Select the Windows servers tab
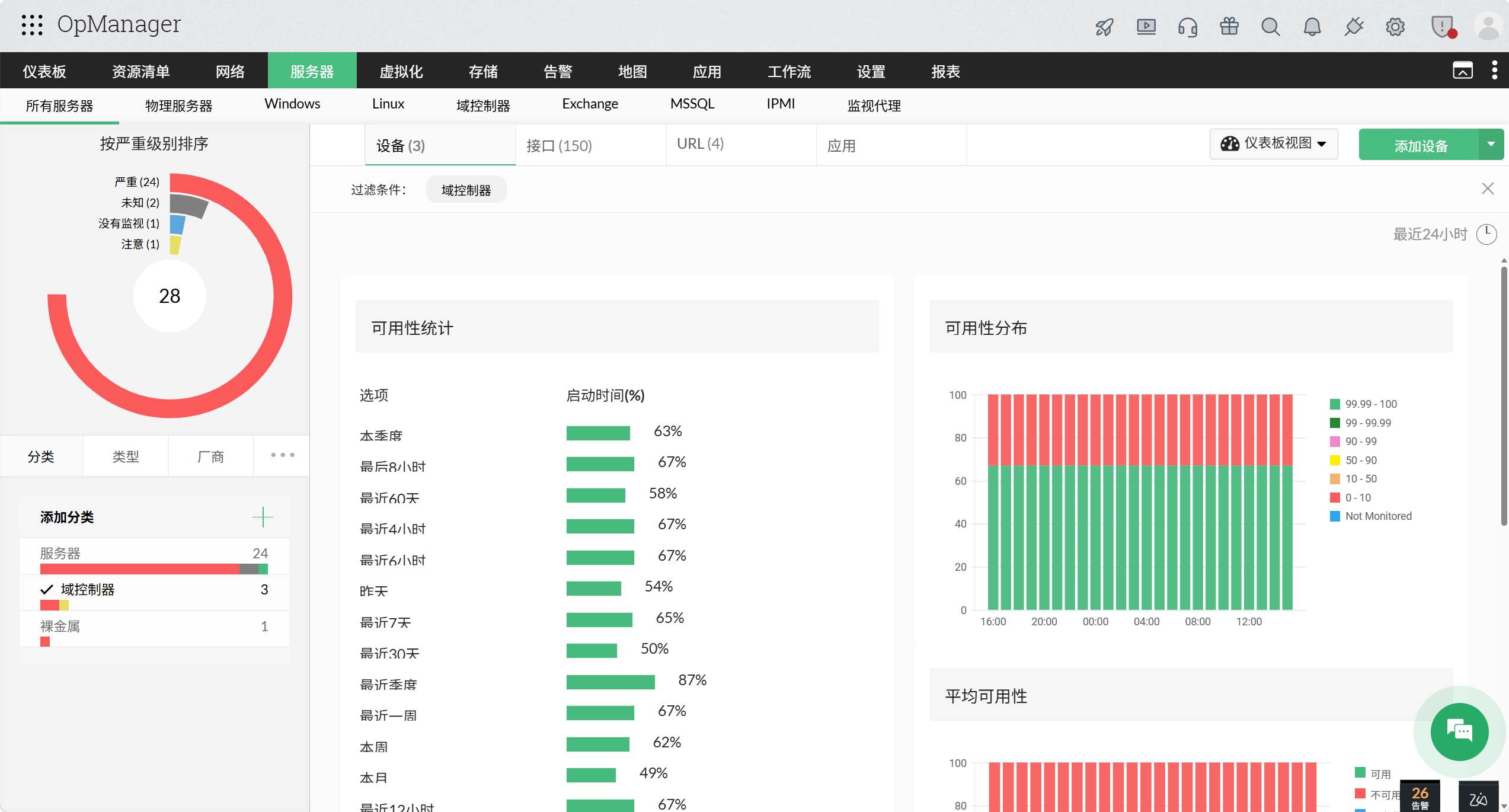Viewport: 1509px width, 812px height. 292,104
